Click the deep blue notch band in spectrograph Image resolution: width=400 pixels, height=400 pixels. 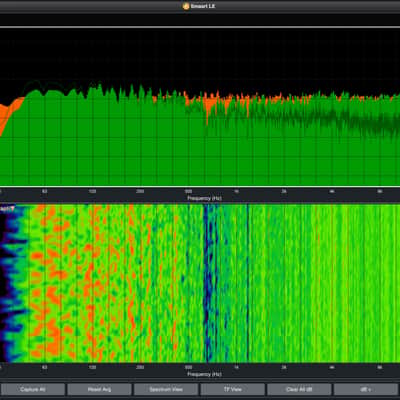point(206,283)
